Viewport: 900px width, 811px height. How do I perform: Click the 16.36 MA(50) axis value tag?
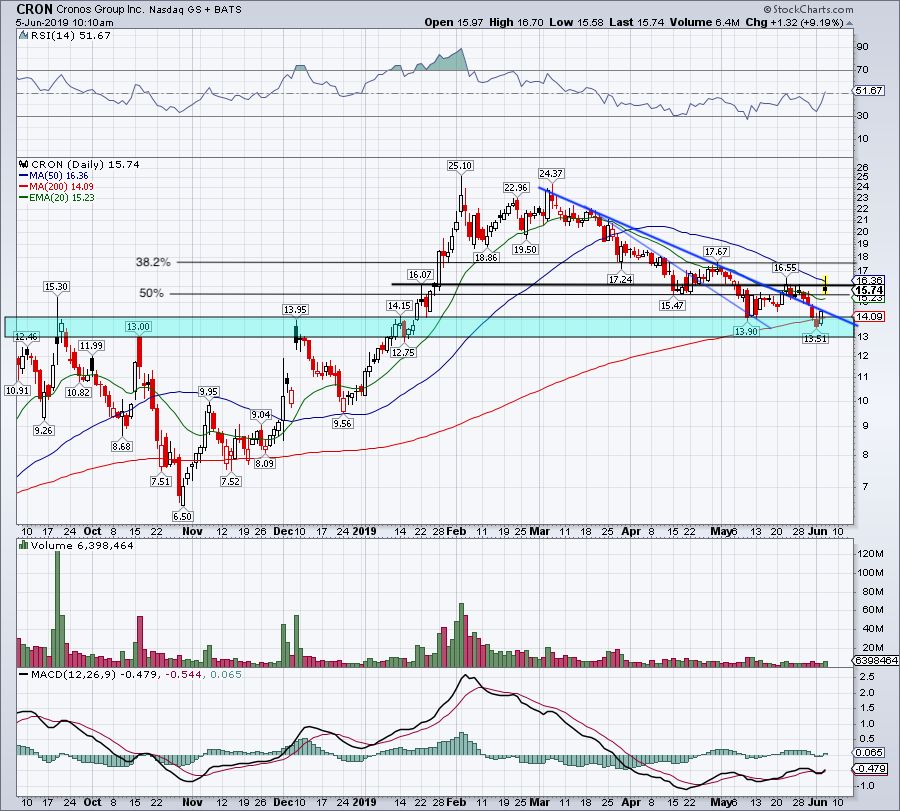[869, 281]
